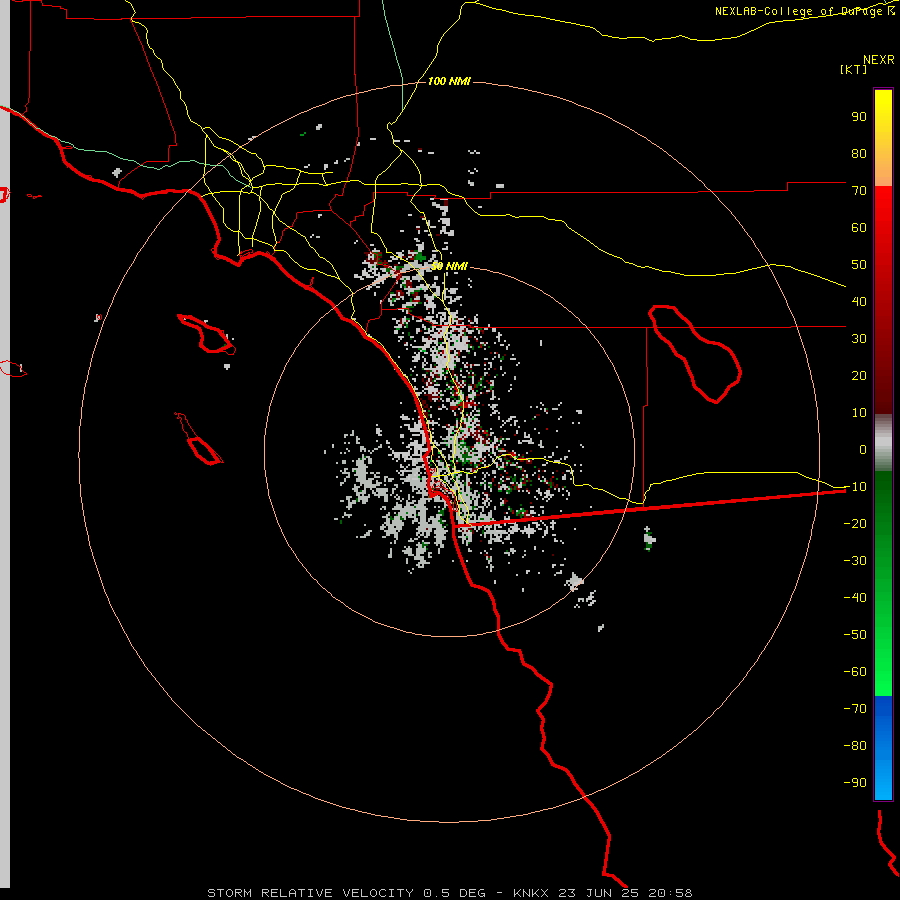The width and height of the screenshot is (900, 900).
Task: Click the 30 knot scale label
Action: pyautogui.click(x=859, y=339)
